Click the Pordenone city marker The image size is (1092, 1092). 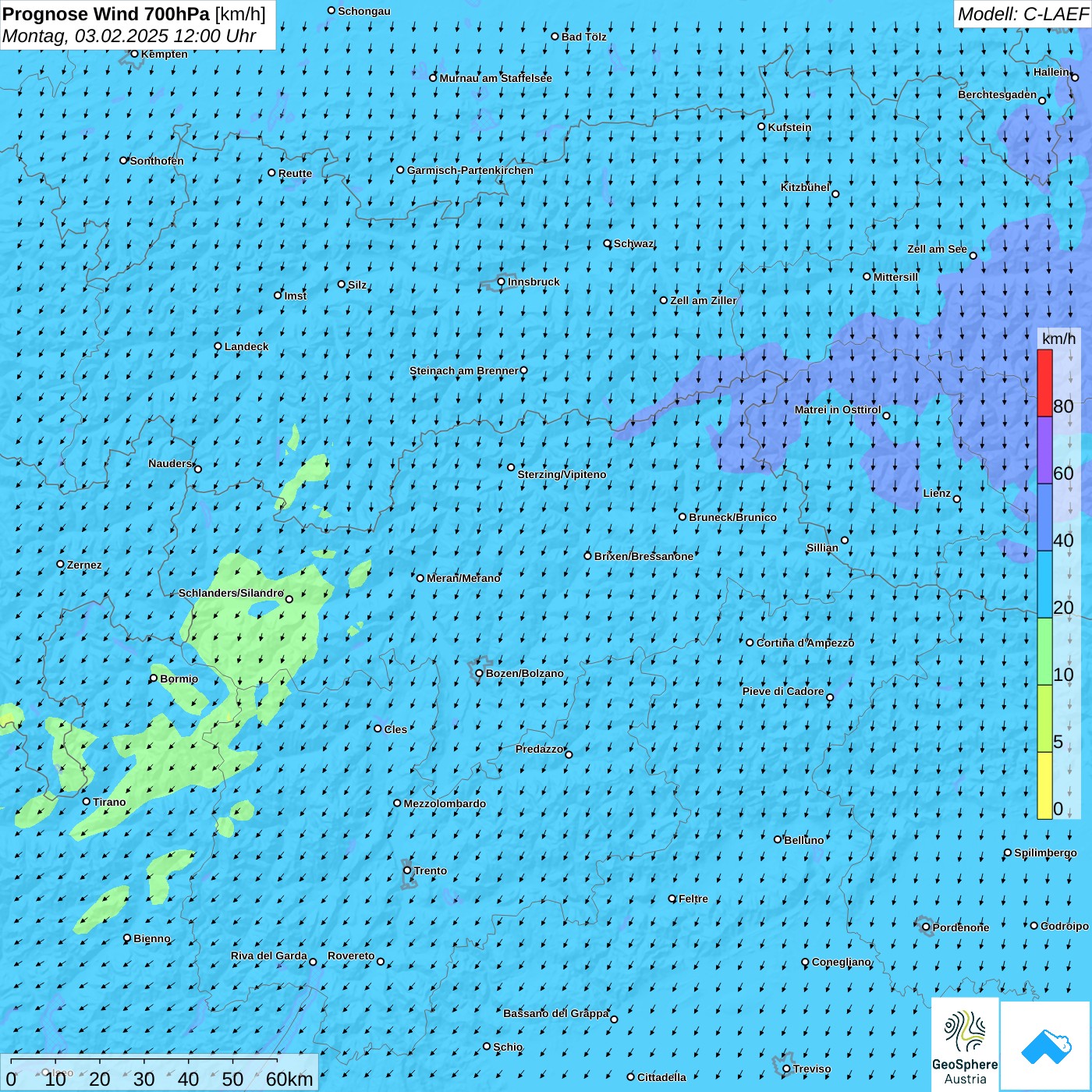point(926,927)
